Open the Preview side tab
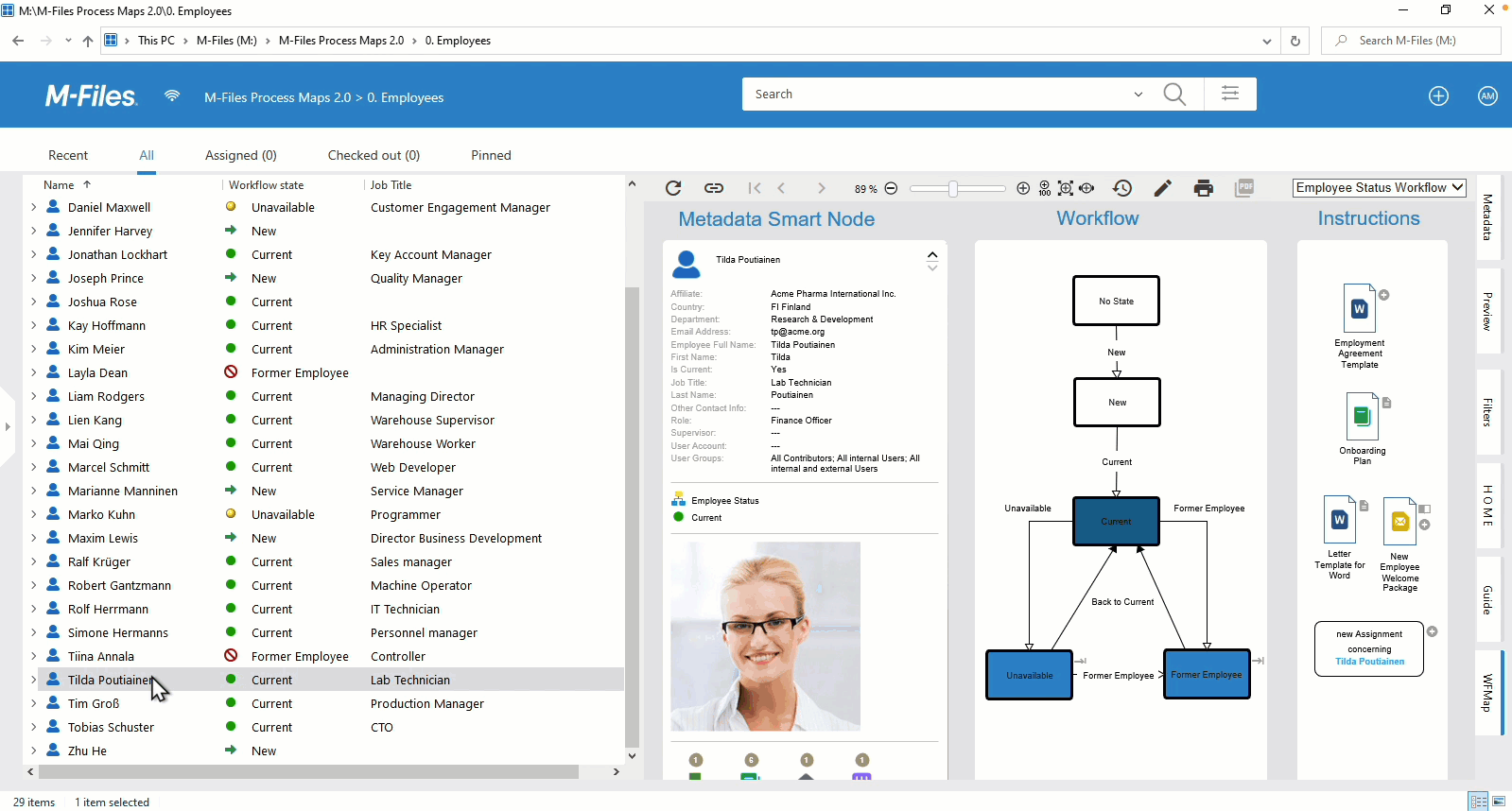Image resolution: width=1512 pixels, height=811 pixels. [1487, 311]
